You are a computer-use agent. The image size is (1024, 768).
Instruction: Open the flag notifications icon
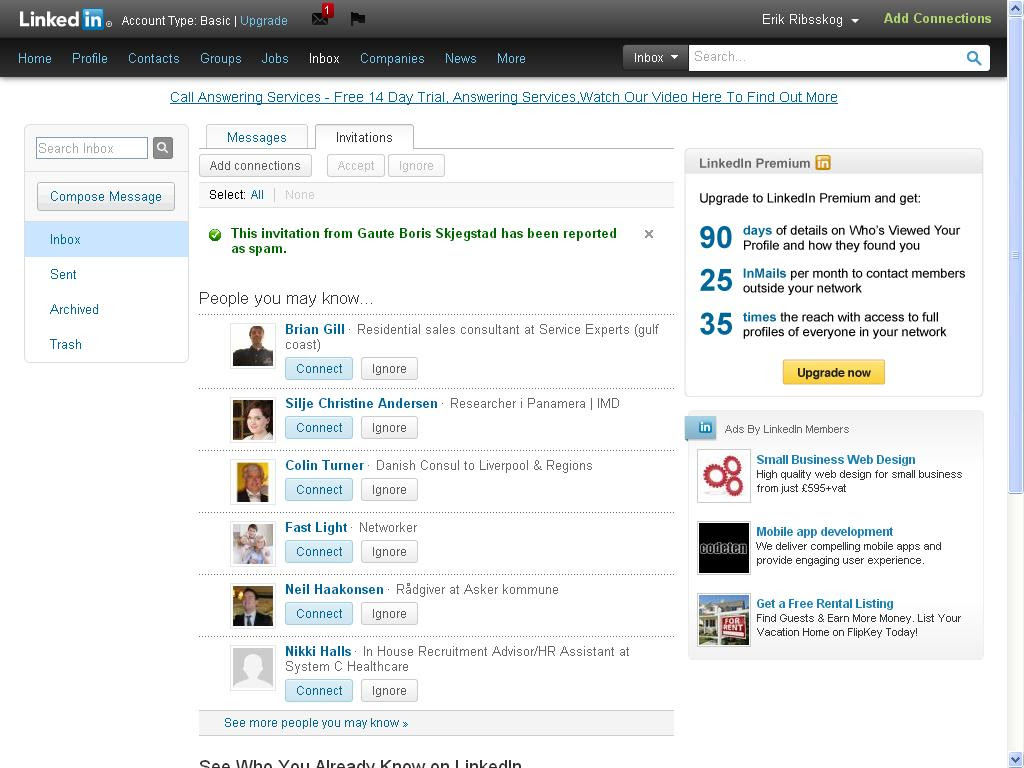[357, 18]
